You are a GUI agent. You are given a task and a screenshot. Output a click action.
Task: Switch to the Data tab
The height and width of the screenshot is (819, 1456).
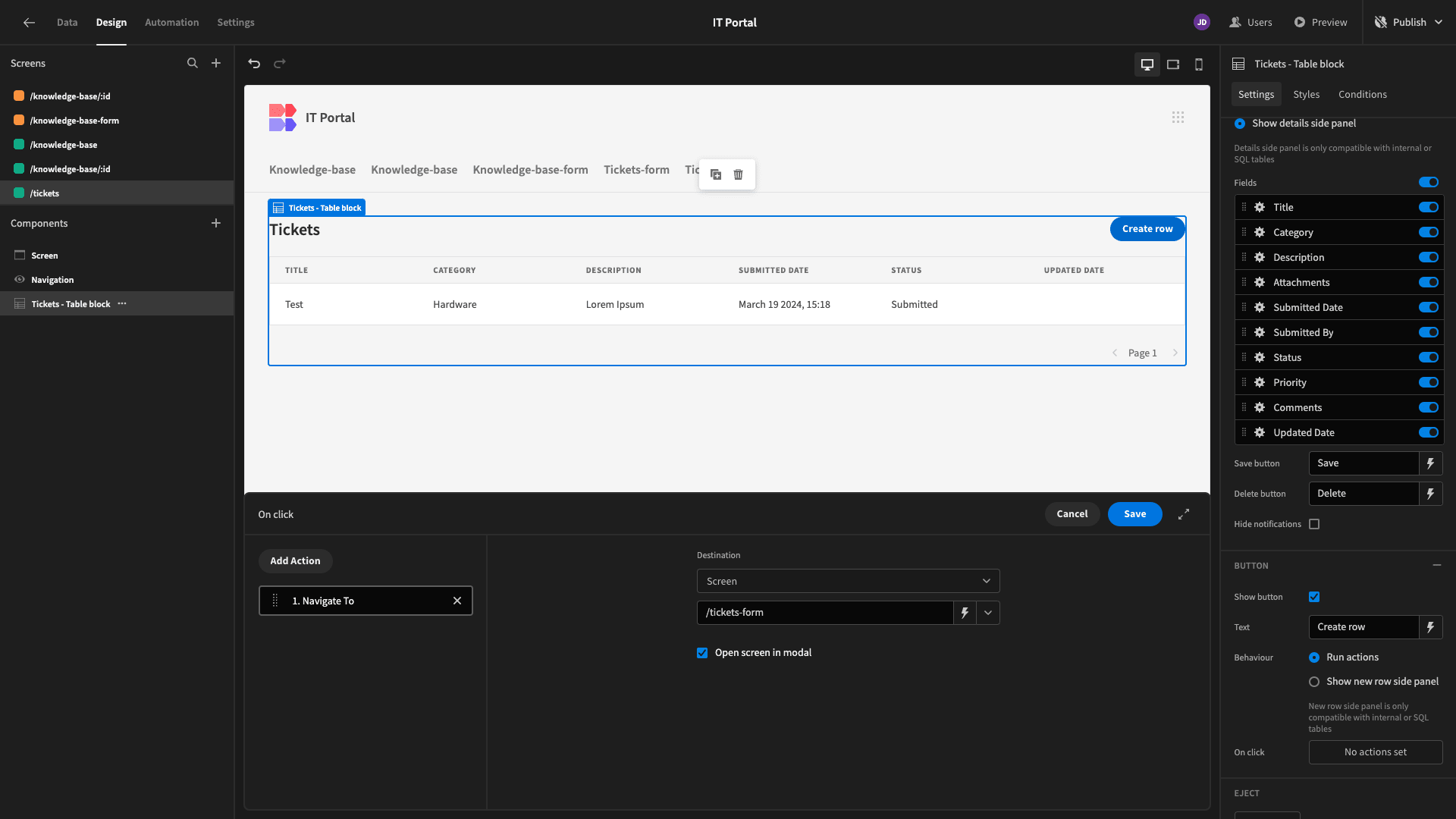(x=67, y=23)
